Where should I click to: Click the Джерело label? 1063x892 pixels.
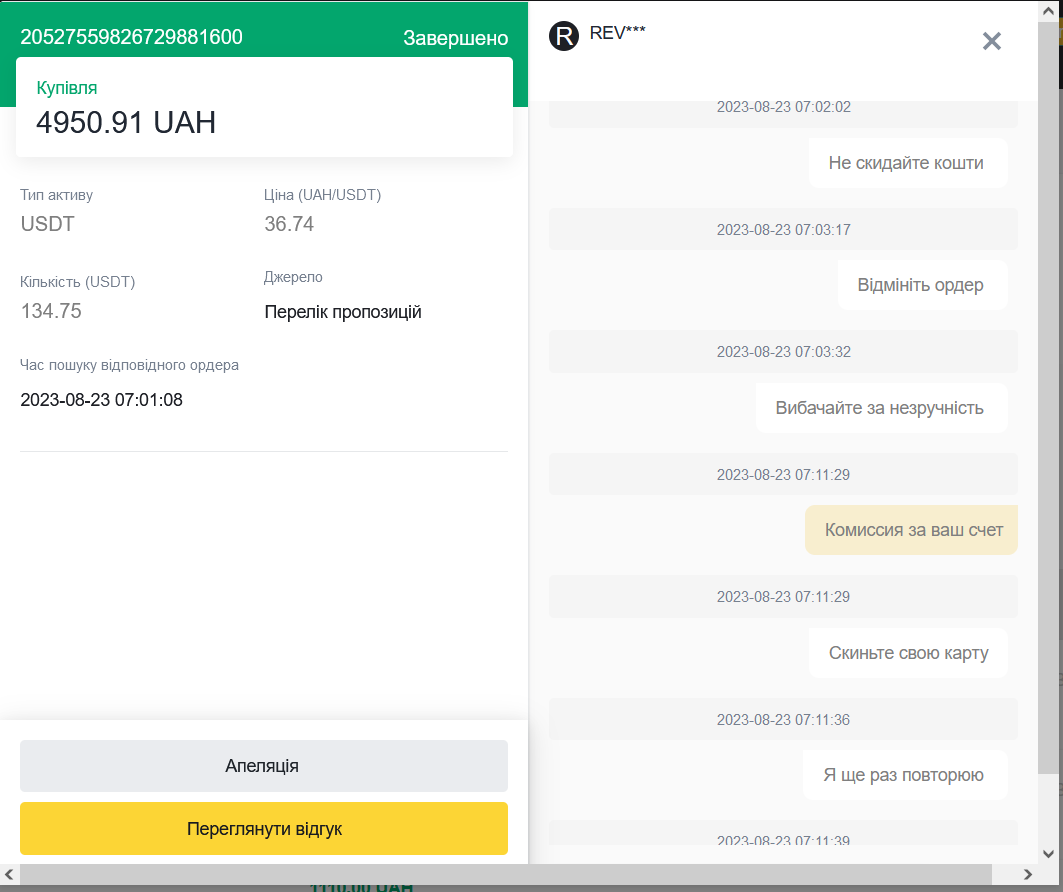pos(293,277)
